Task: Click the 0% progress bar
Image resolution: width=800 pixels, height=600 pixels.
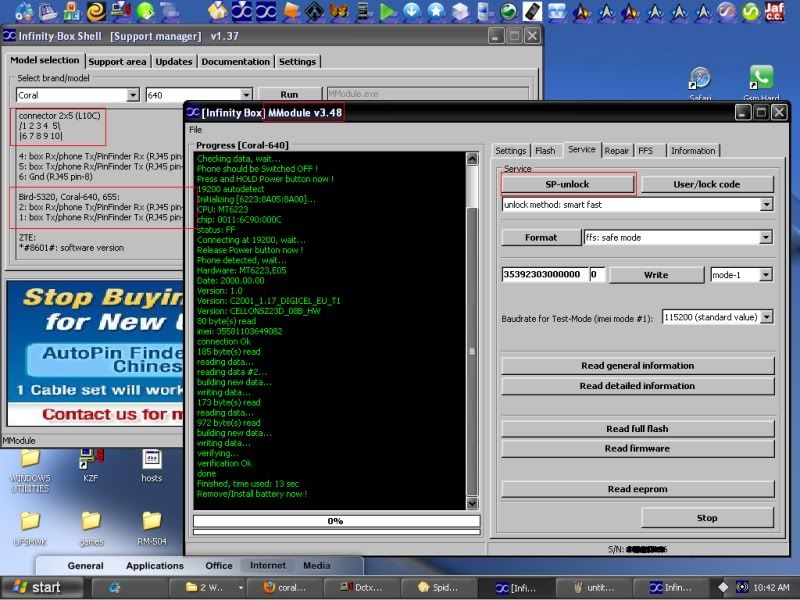Action: click(336, 521)
